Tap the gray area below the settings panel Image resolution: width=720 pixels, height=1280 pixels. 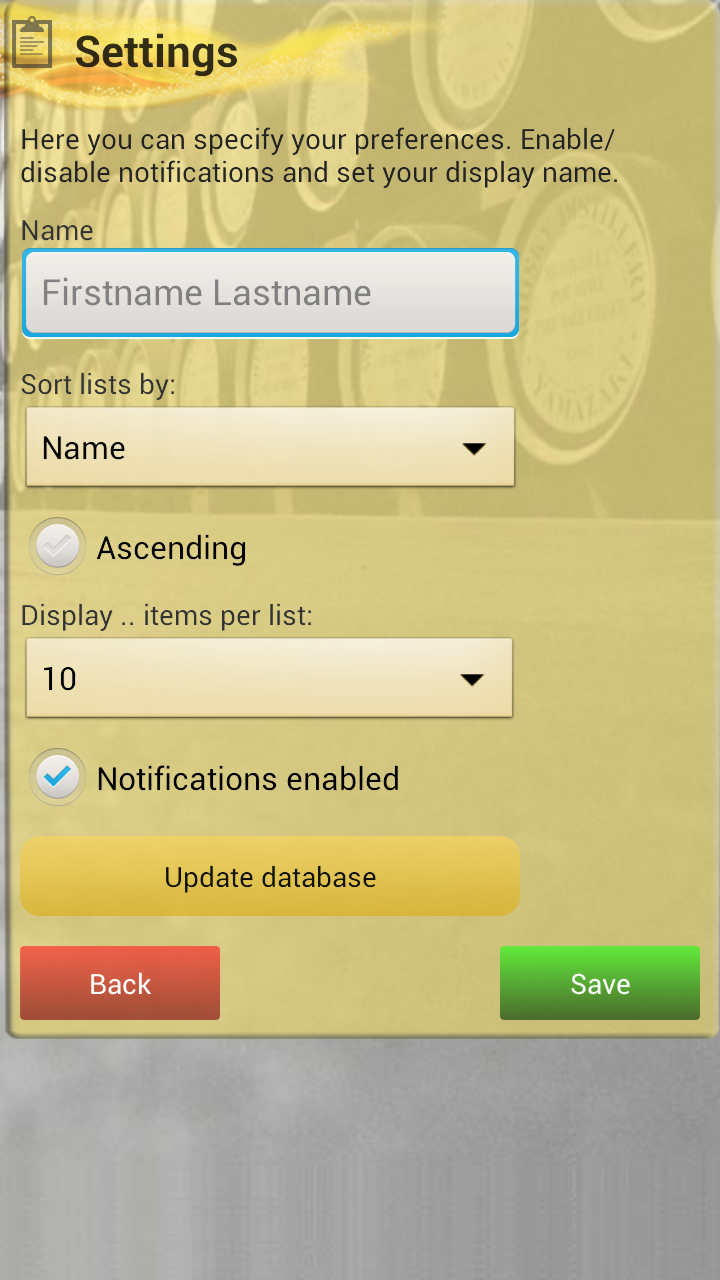click(360, 1160)
